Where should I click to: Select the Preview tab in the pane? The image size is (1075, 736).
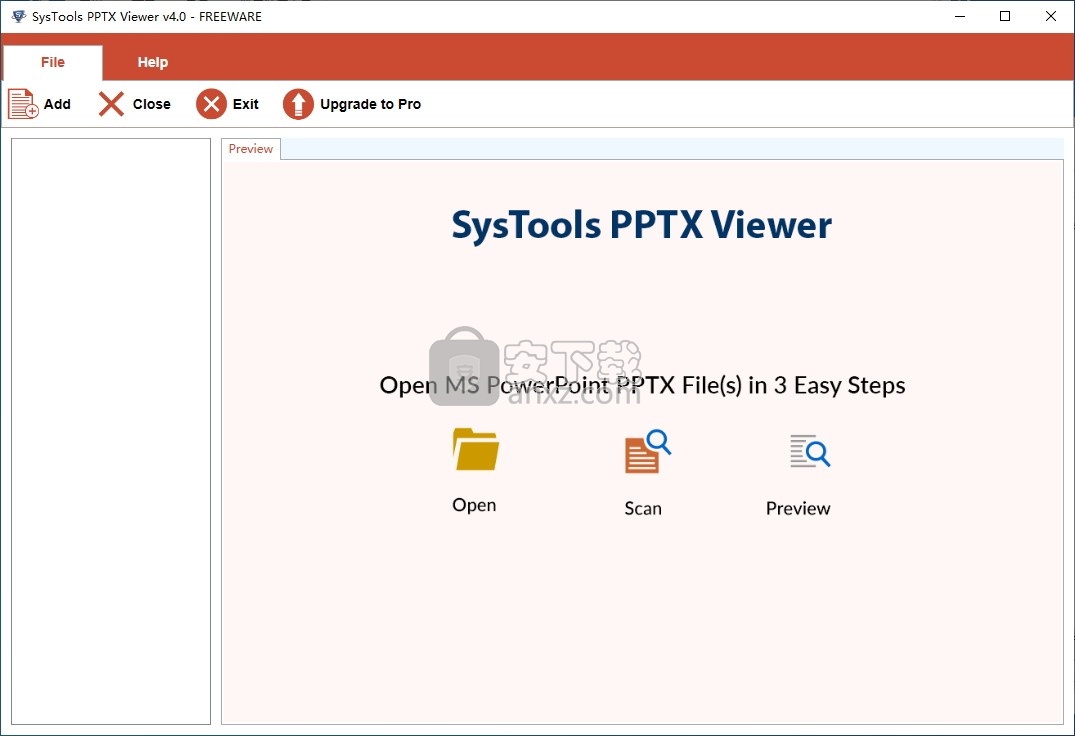tap(251, 149)
